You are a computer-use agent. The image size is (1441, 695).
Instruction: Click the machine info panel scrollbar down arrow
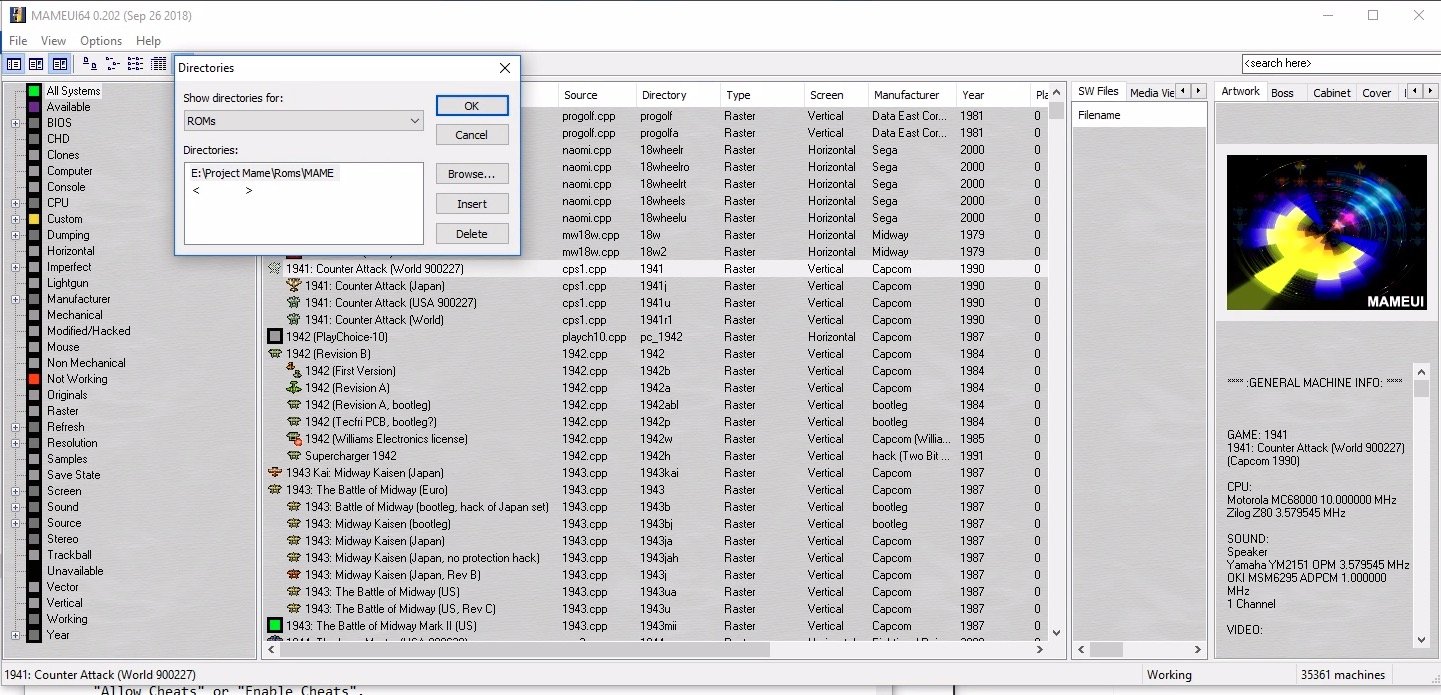coord(1421,639)
